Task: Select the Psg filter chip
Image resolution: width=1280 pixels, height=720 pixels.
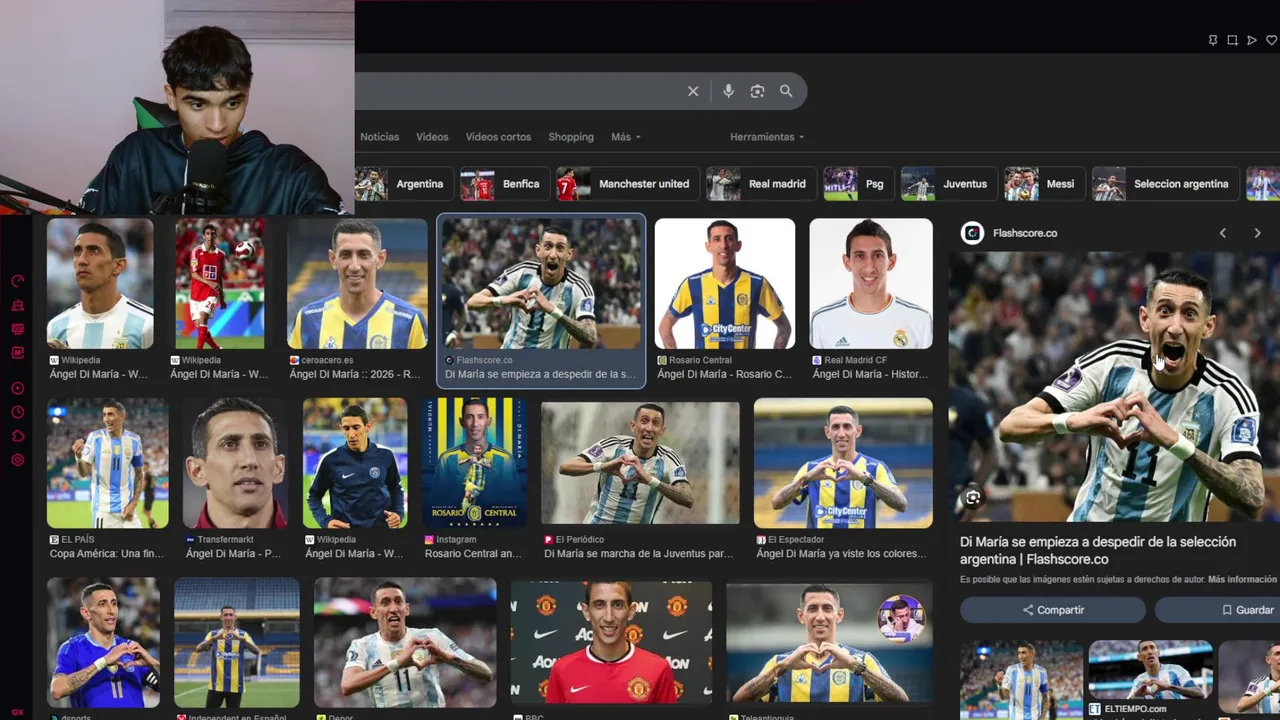Action: click(x=857, y=184)
